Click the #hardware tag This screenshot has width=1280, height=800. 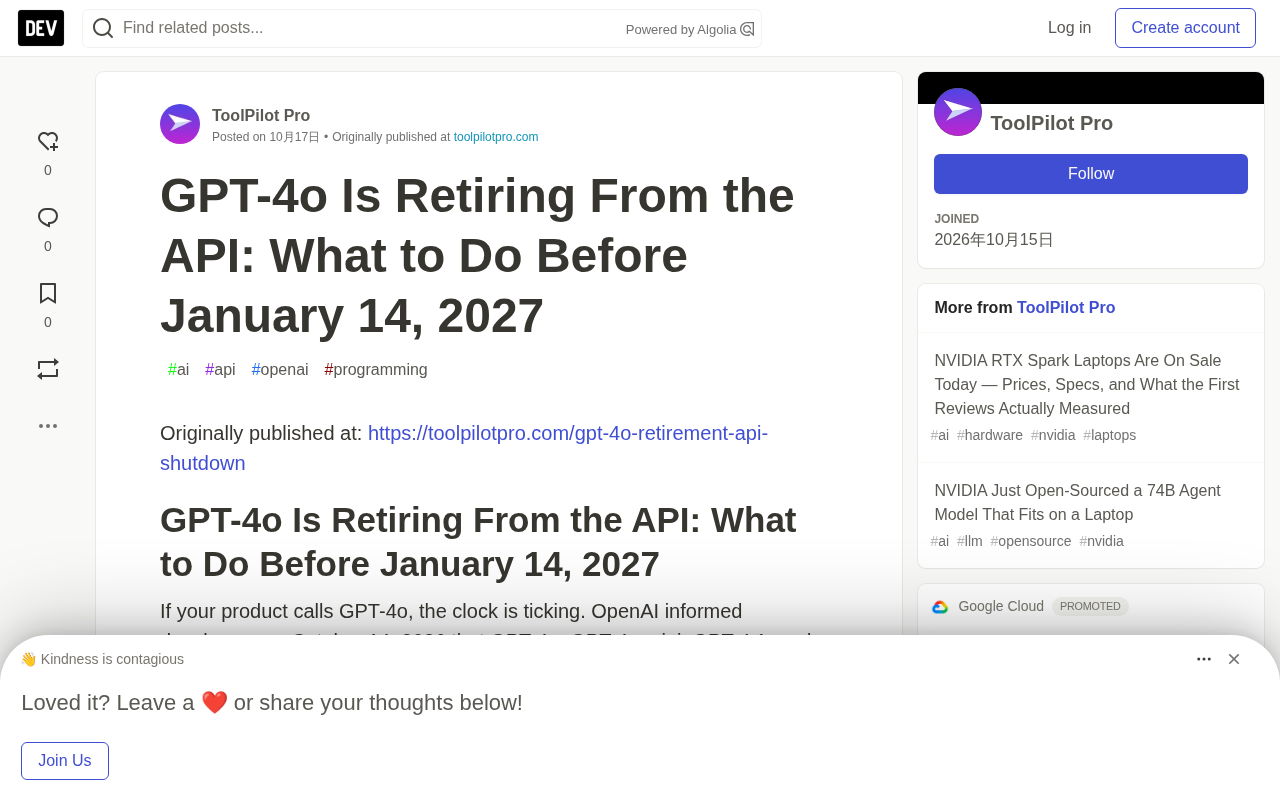coord(990,435)
